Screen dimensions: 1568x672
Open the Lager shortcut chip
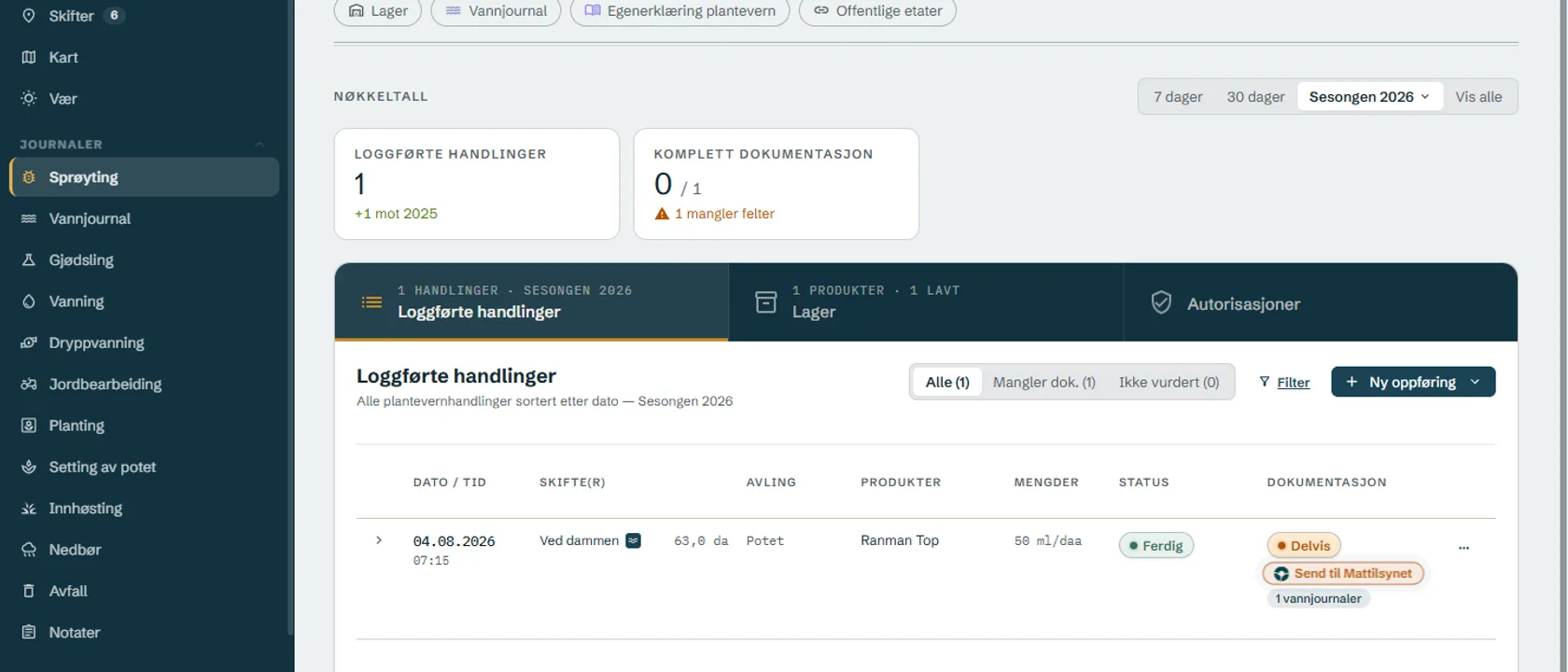point(377,11)
